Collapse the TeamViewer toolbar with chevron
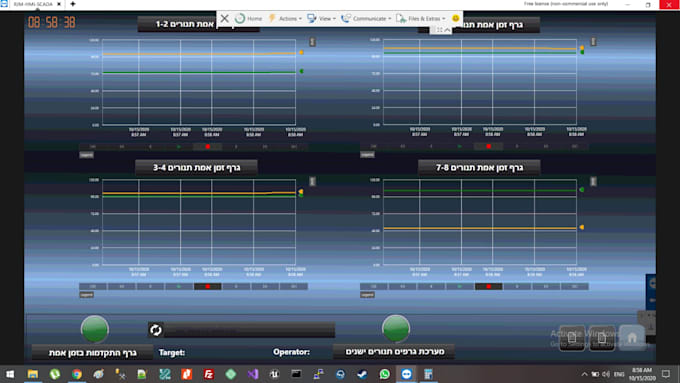 (448, 30)
